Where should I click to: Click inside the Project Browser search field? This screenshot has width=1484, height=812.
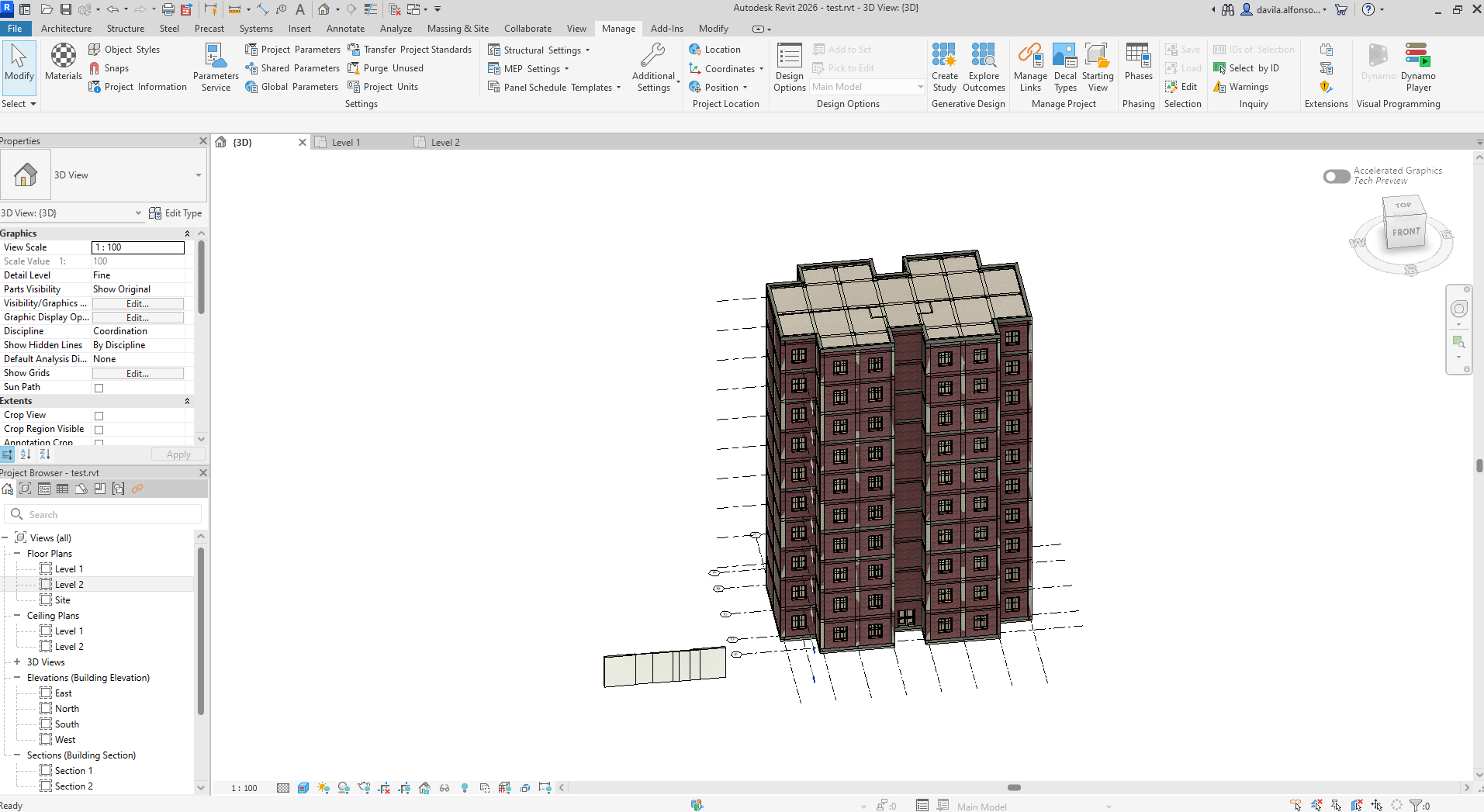click(101, 513)
